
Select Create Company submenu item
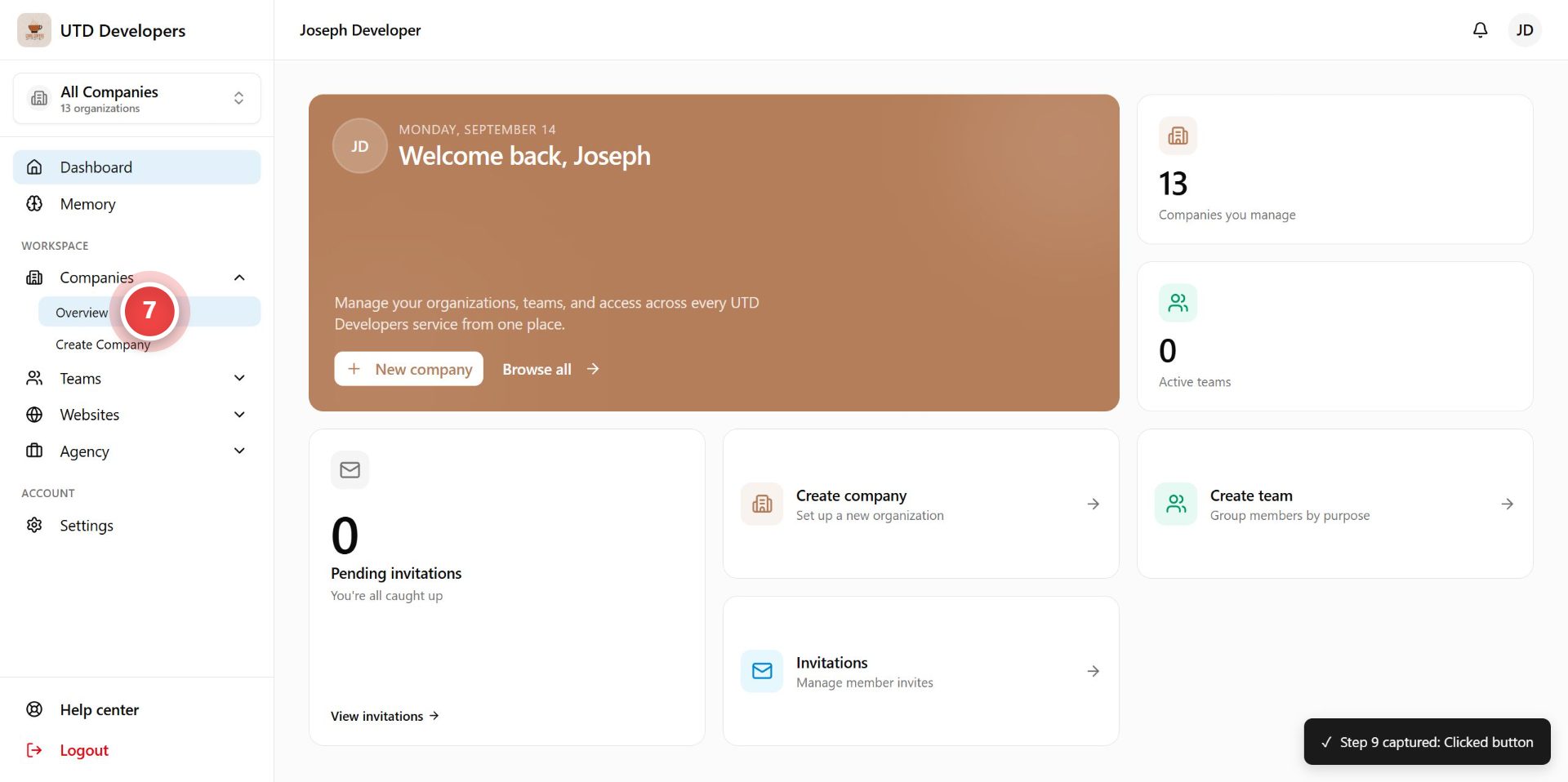click(103, 344)
